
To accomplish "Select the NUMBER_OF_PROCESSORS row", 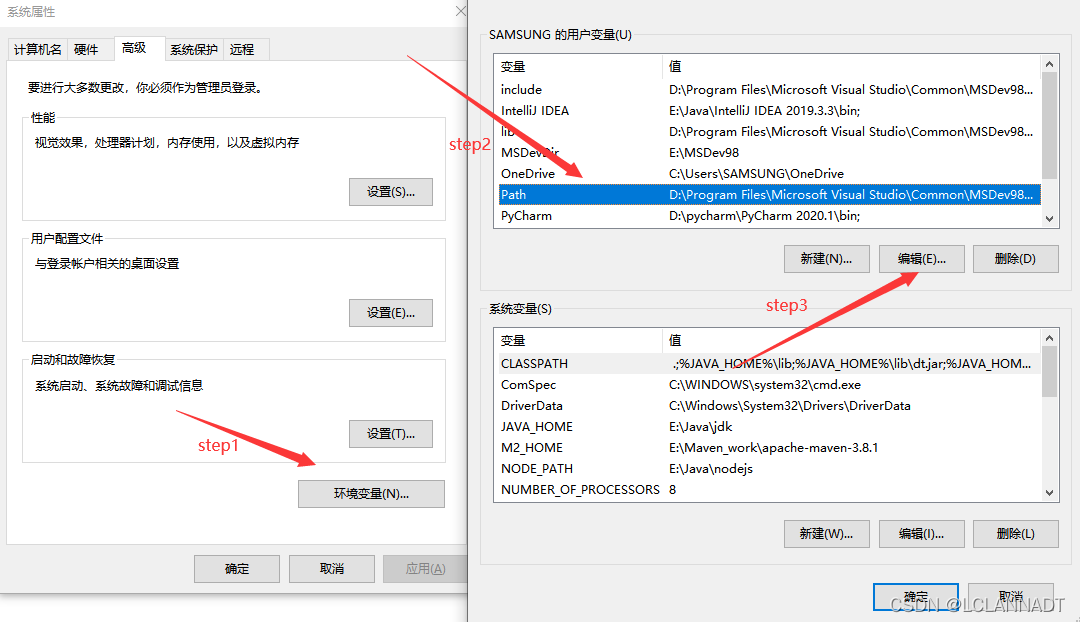I will 769,490.
